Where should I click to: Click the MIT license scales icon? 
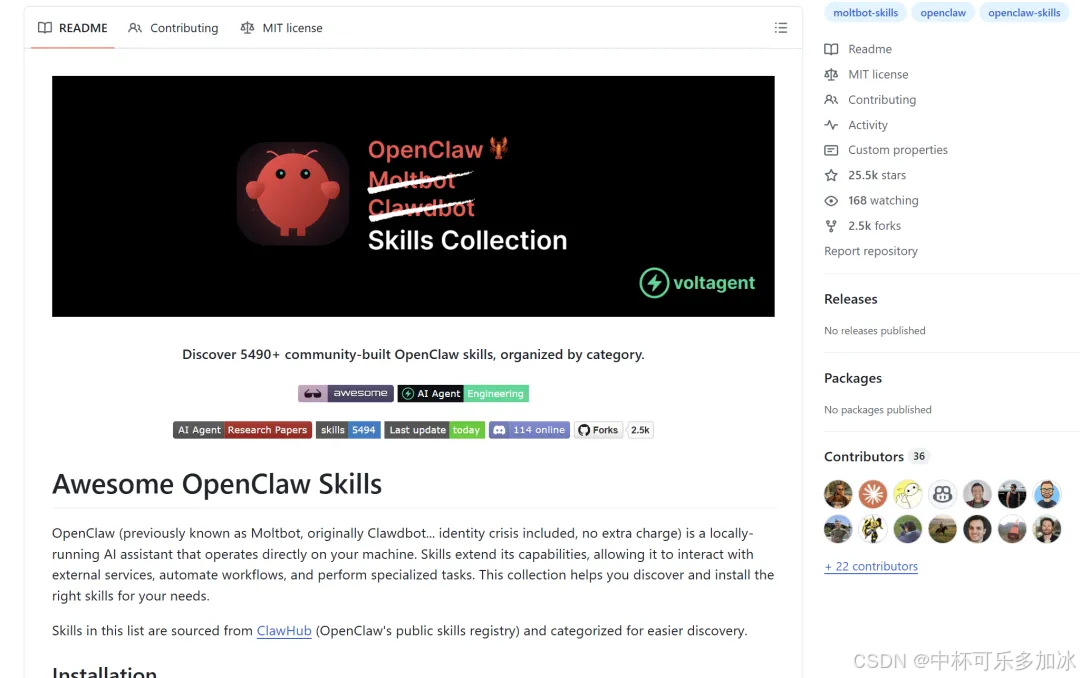tap(831, 74)
